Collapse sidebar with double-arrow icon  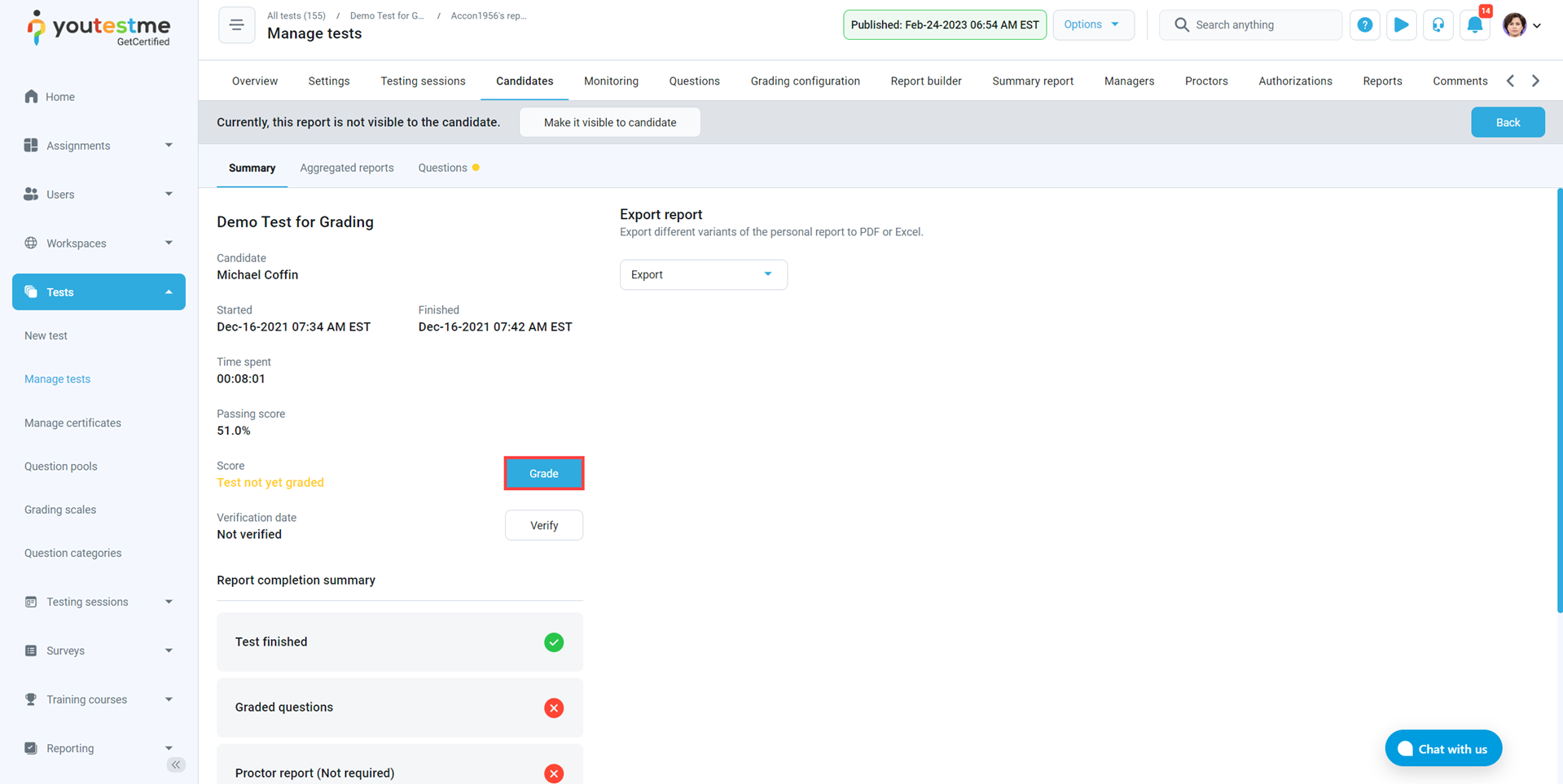[176, 764]
